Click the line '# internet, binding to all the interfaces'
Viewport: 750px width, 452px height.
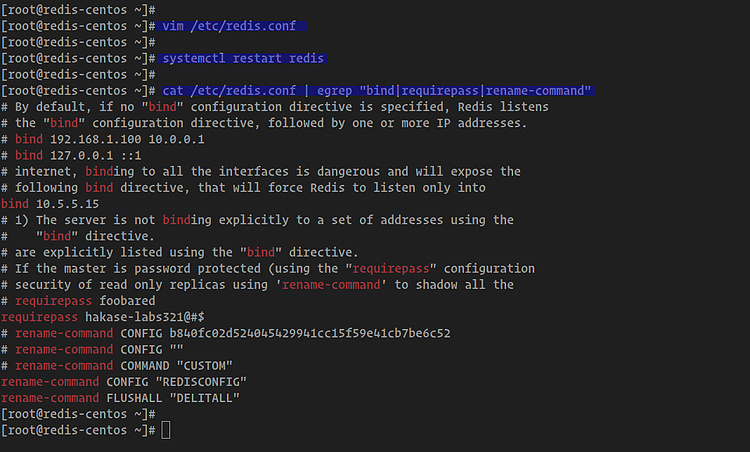click(260, 171)
